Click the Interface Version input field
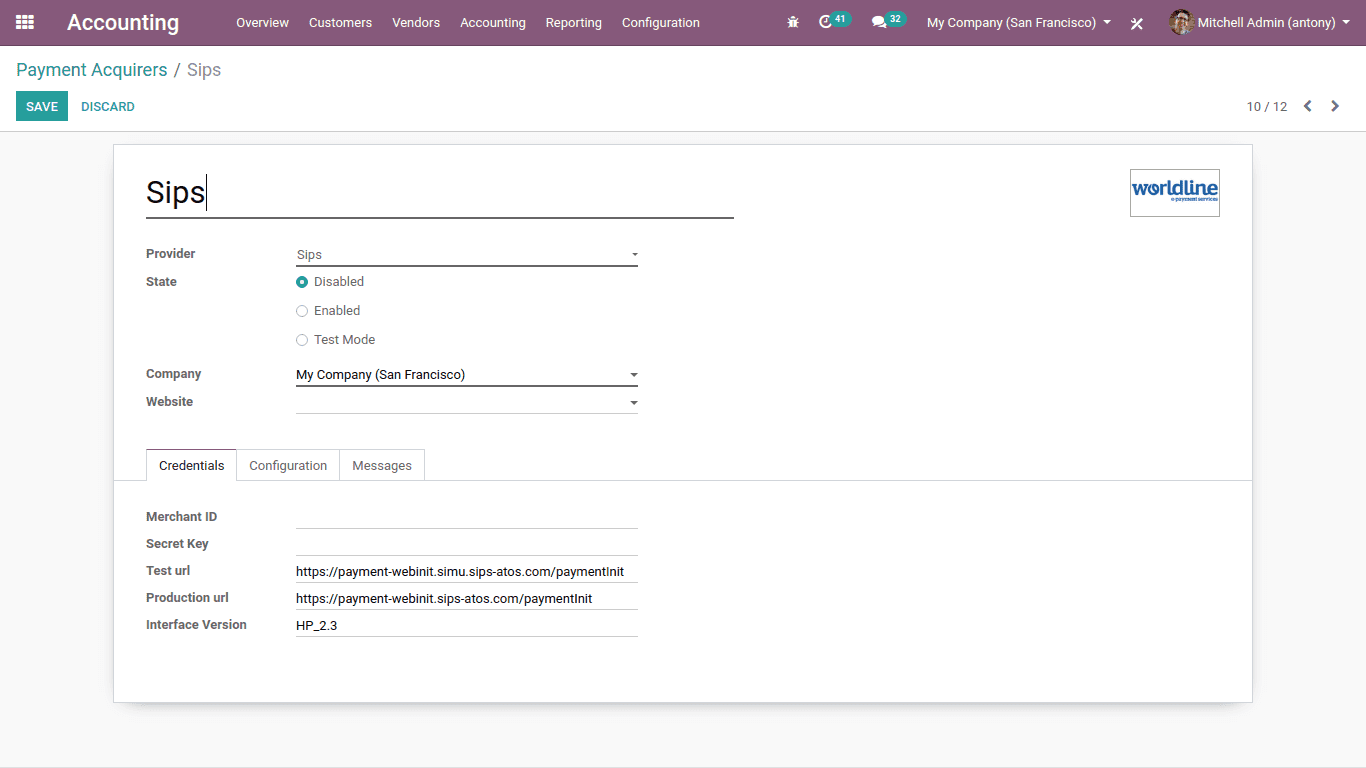1366x768 pixels. click(x=467, y=626)
